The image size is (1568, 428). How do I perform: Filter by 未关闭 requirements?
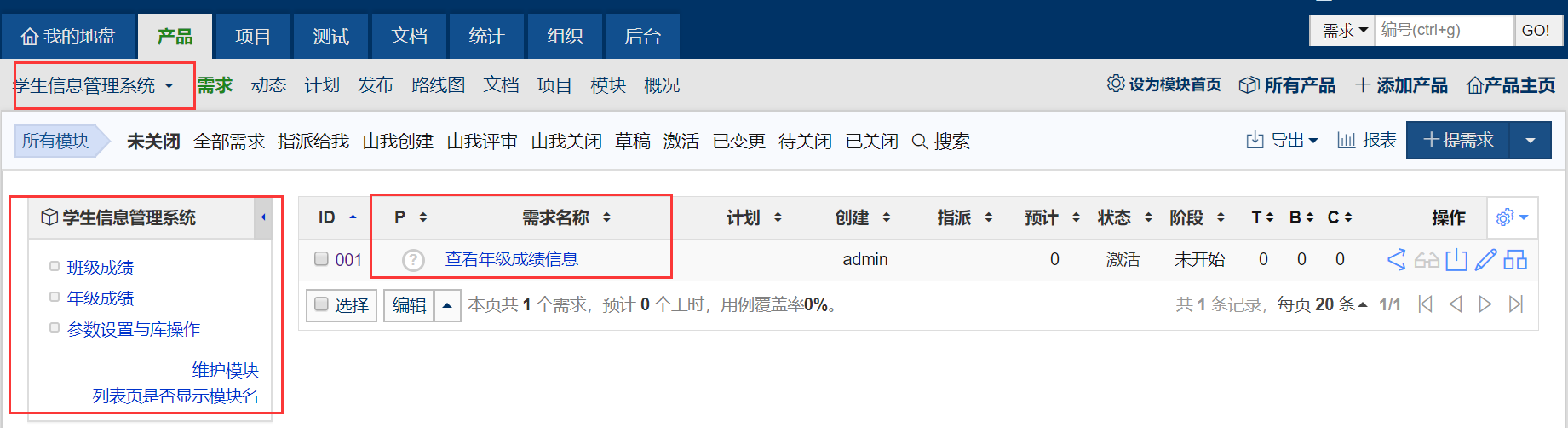153,142
